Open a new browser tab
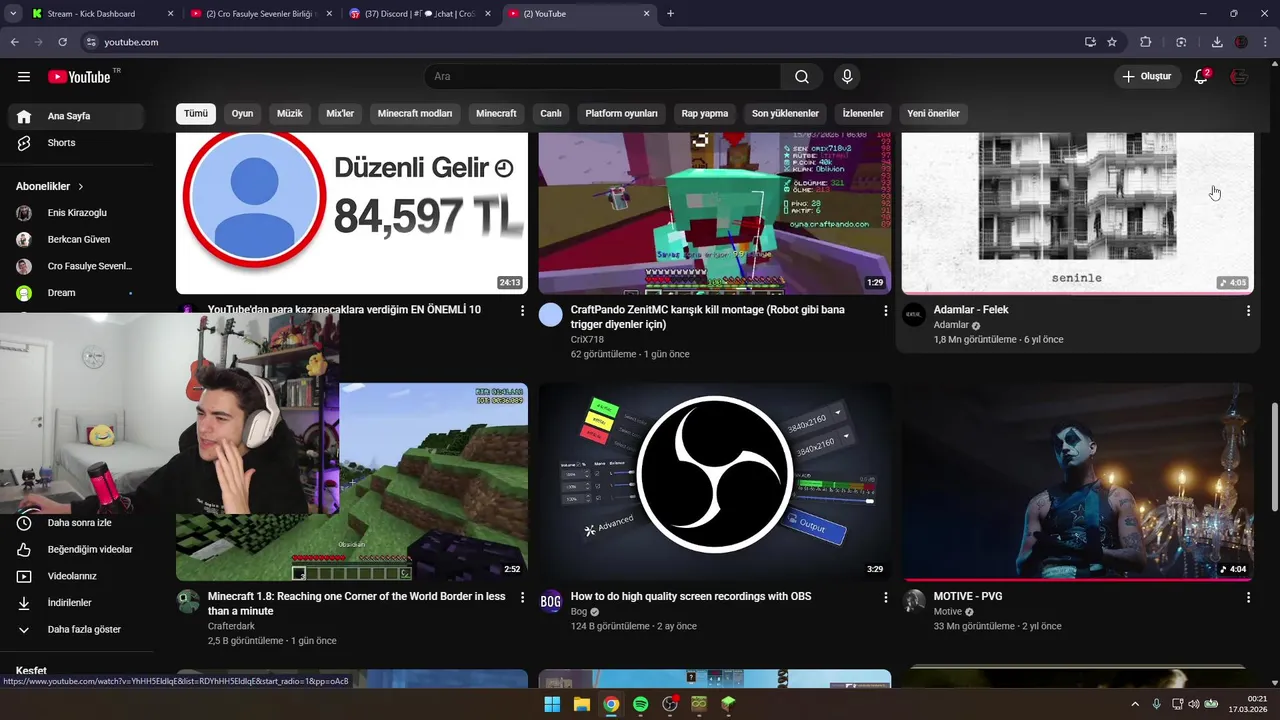 tap(670, 14)
